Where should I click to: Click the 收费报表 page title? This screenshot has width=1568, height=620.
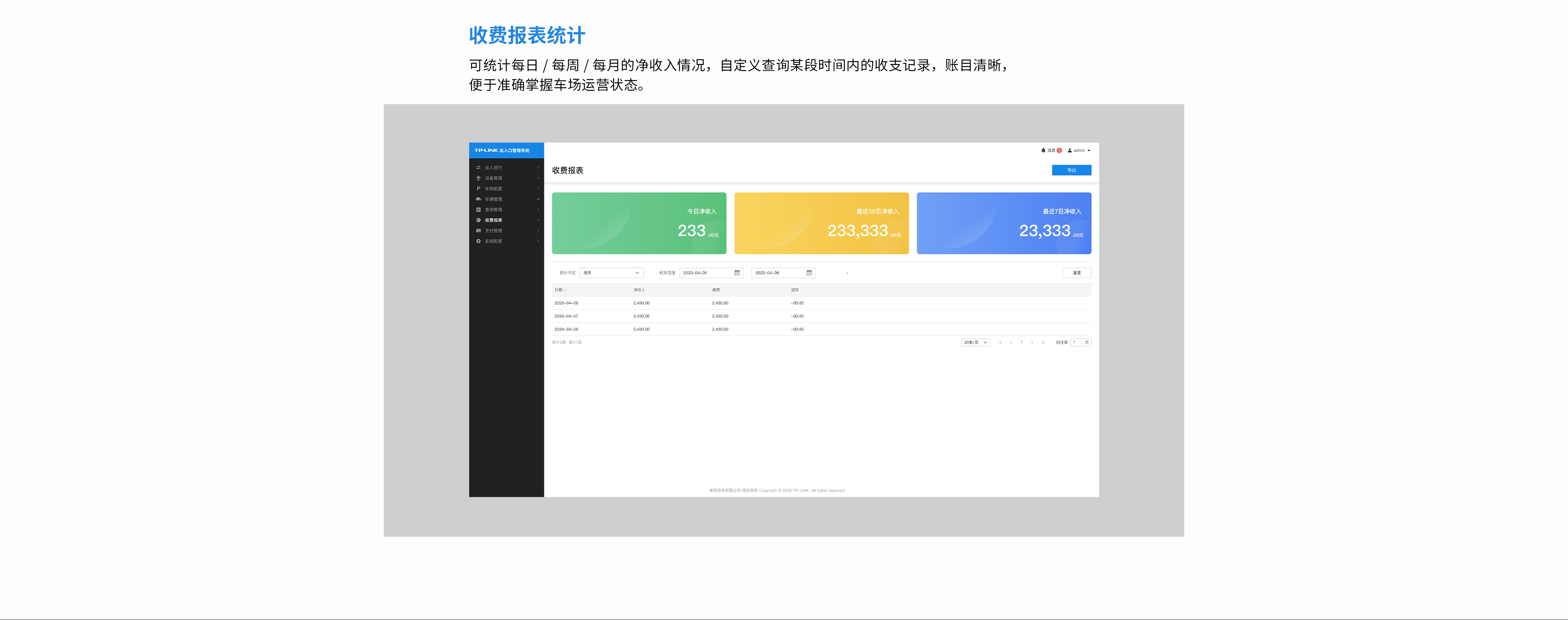point(568,171)
